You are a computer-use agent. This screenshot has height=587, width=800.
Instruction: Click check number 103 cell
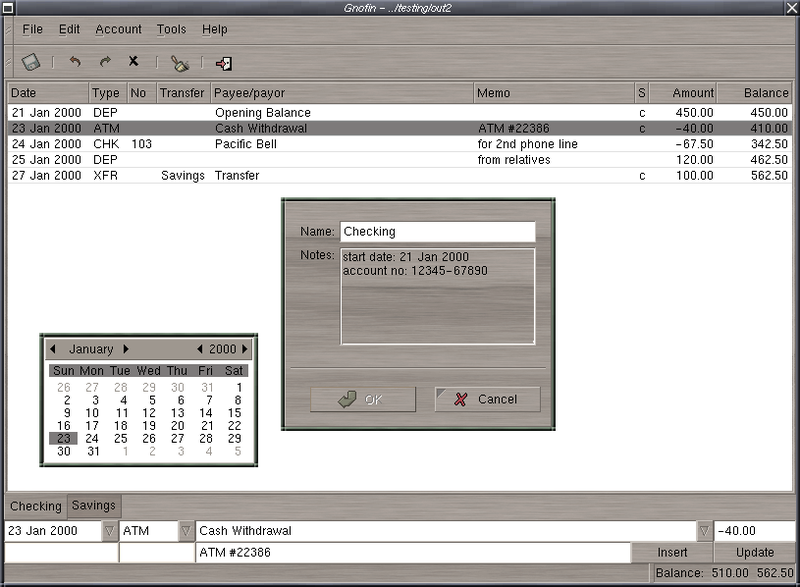click(142, 144)
